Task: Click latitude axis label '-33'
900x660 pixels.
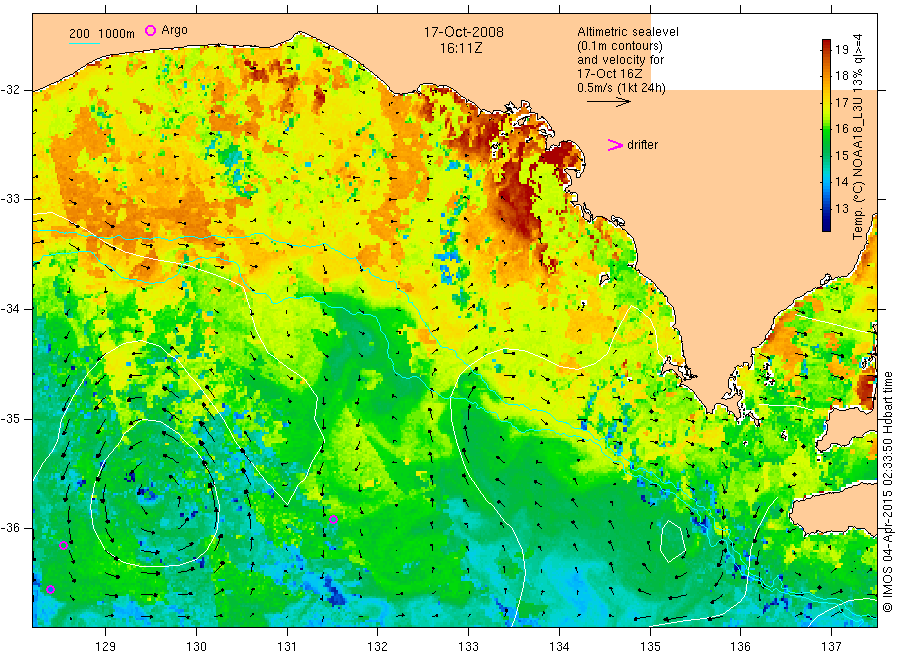Action: point(10,199)
